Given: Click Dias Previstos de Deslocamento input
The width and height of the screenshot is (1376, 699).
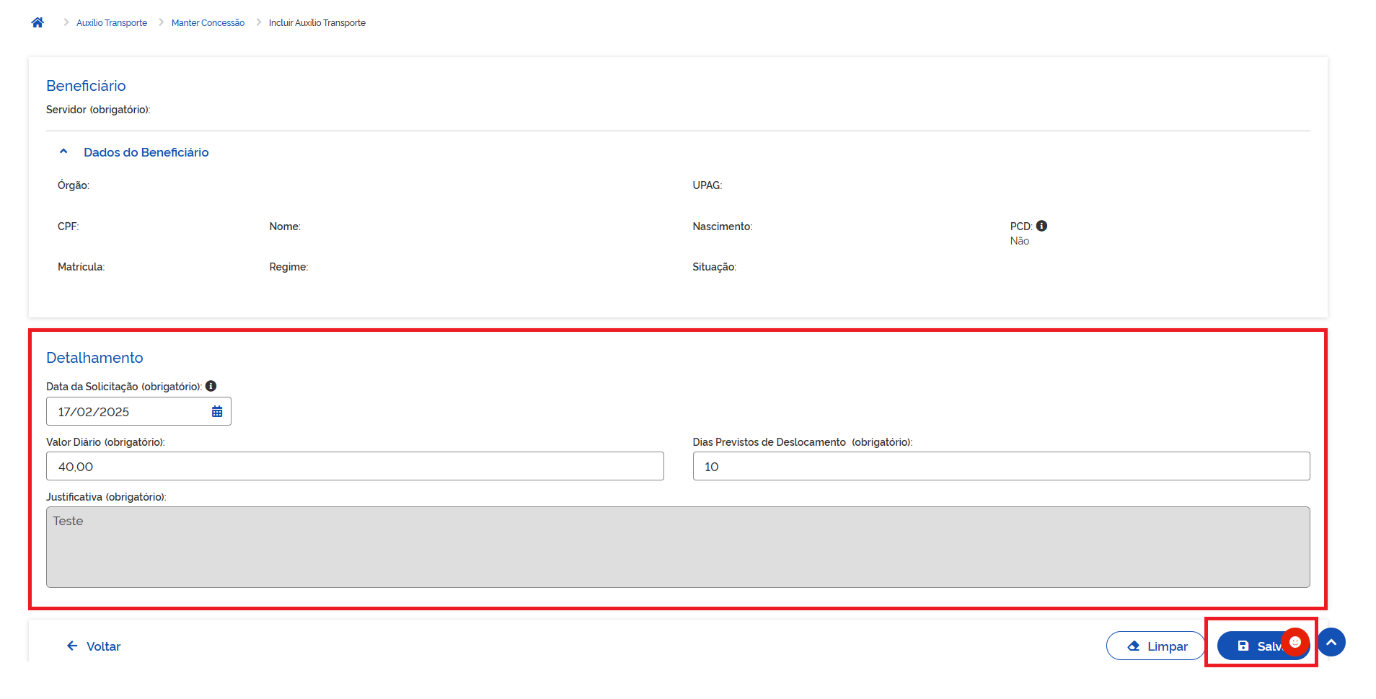Looking at the screenshot, I should (x=1000, y=466).
